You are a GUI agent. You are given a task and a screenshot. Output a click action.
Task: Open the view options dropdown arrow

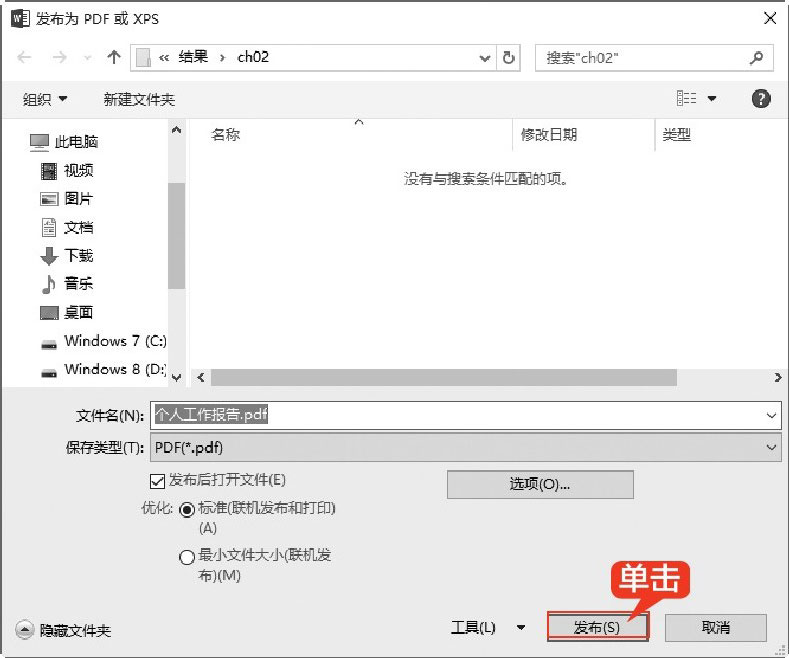tap(712, 99)
